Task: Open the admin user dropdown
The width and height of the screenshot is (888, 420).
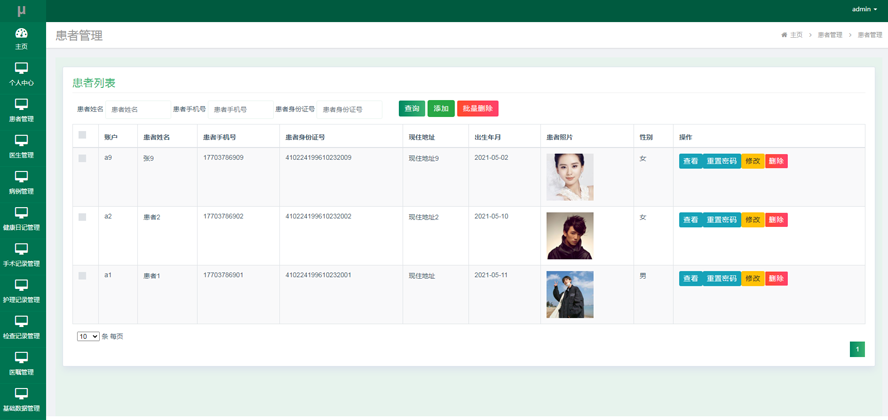Action: [x=864, y=9]
